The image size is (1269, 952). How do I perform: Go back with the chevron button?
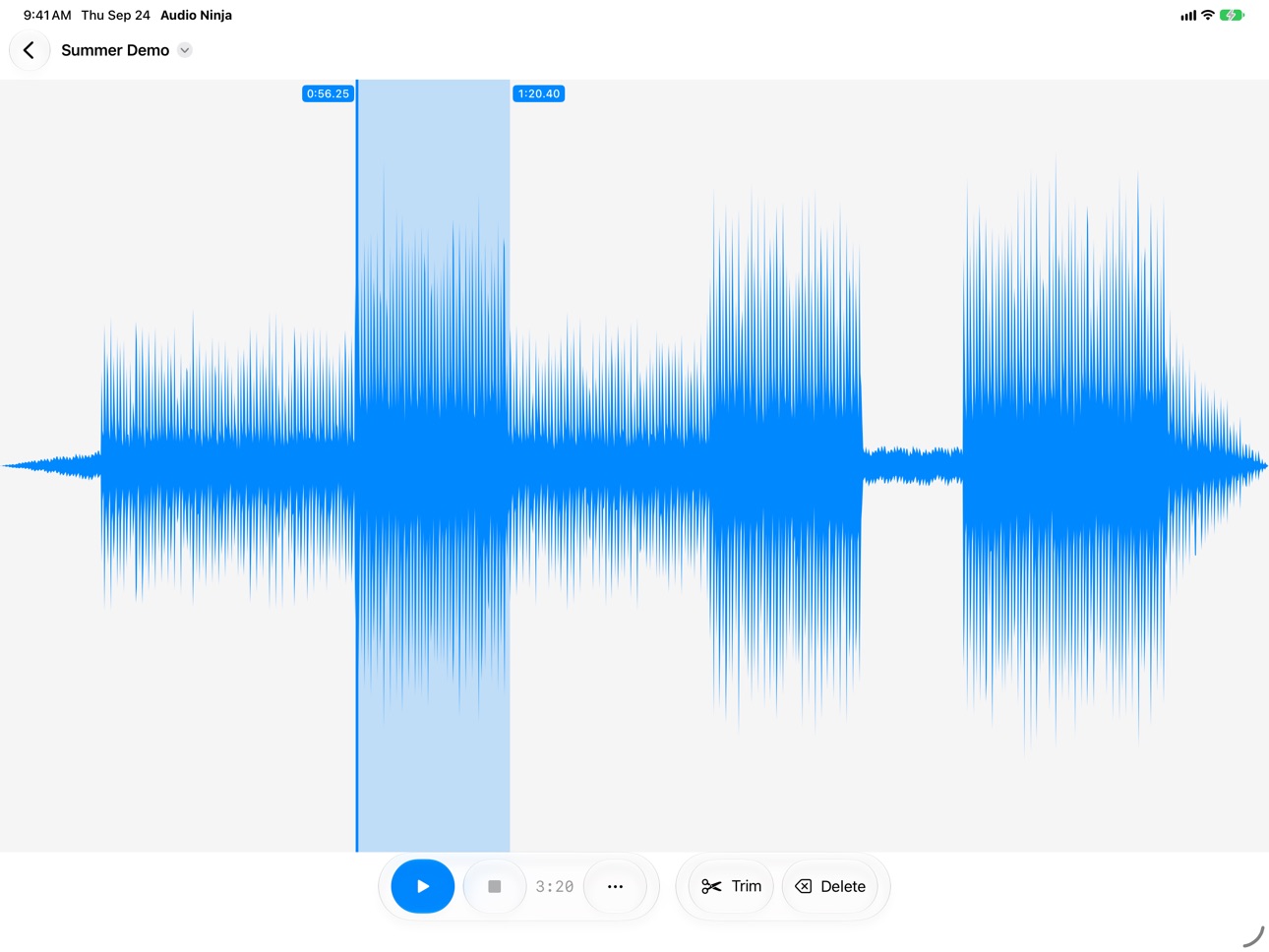click(x=30, y=50)
